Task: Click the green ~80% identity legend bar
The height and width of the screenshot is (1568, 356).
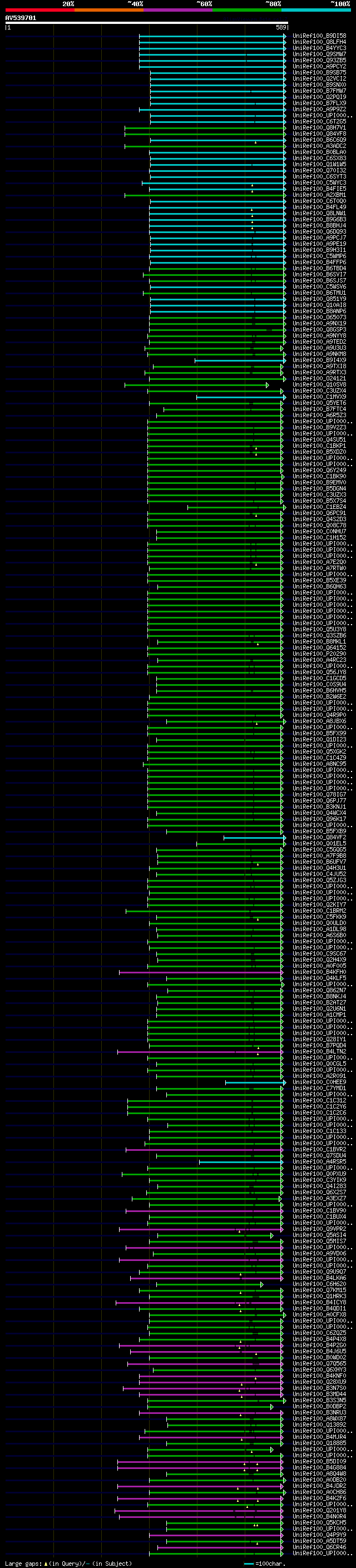Action: [247, 10]
